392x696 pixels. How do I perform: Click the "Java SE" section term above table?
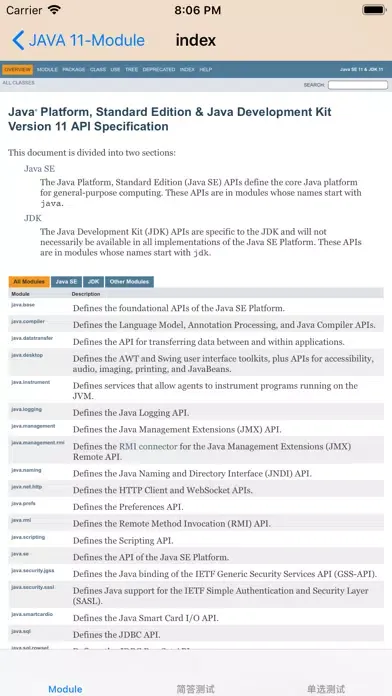tap(40, 169)
